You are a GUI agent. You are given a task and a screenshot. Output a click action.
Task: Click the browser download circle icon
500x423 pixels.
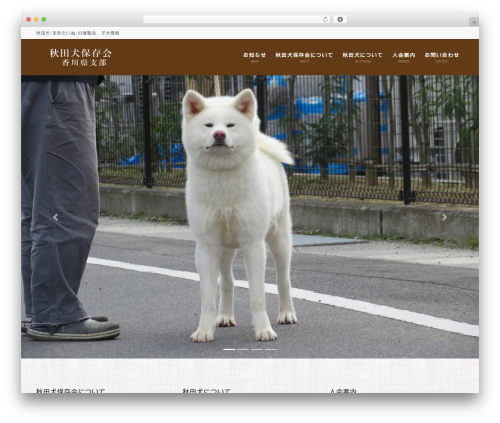tap(340, 19)
